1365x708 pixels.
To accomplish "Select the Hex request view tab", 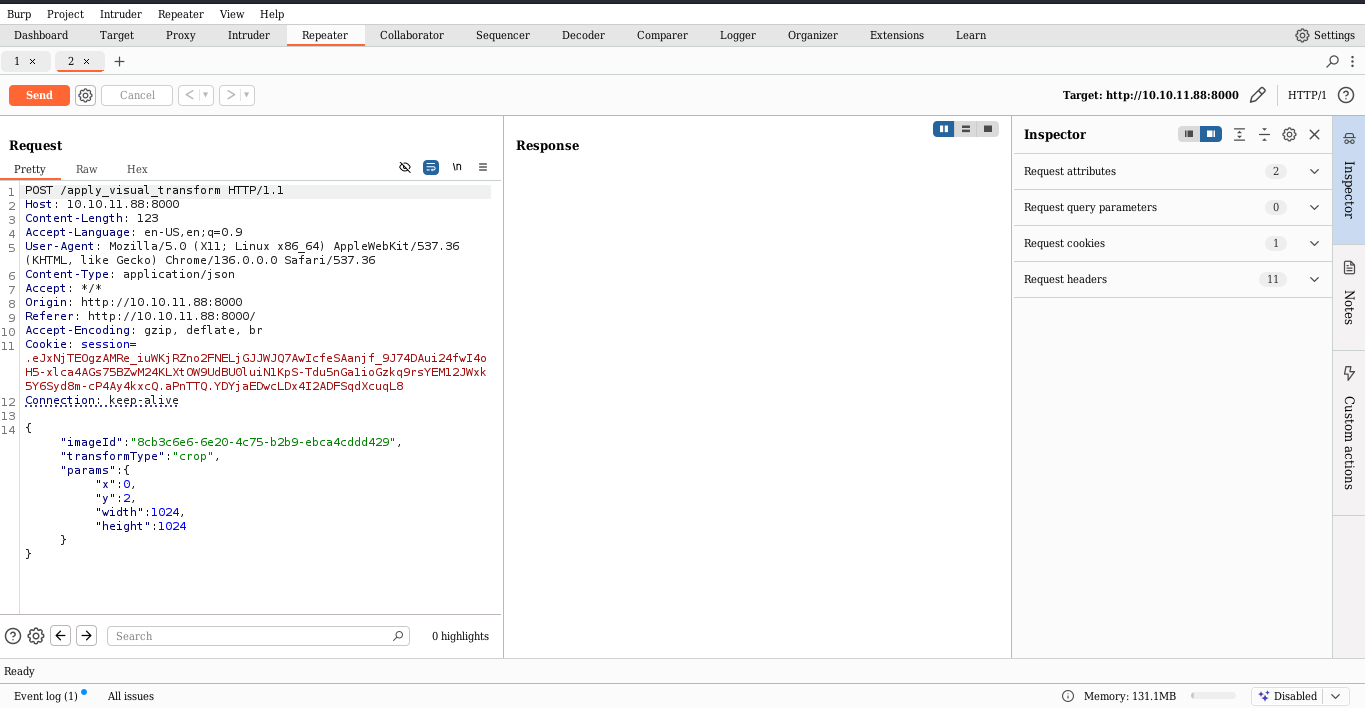I will [137, 169].
